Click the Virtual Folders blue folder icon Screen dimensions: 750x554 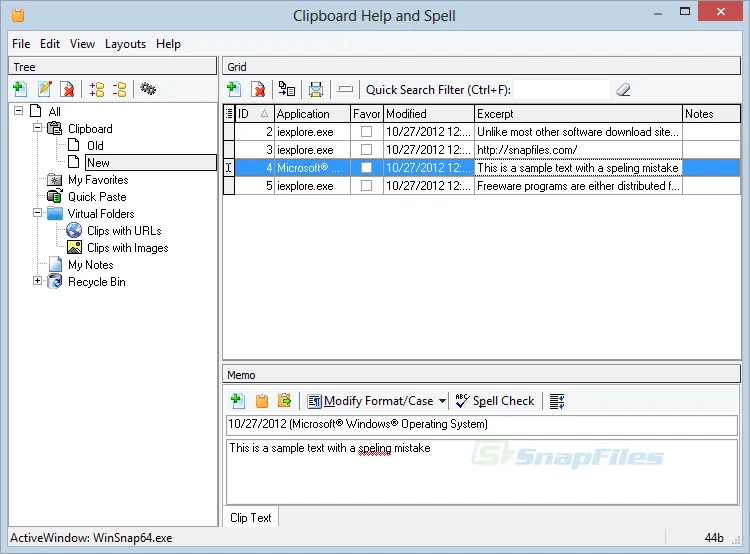55,213
